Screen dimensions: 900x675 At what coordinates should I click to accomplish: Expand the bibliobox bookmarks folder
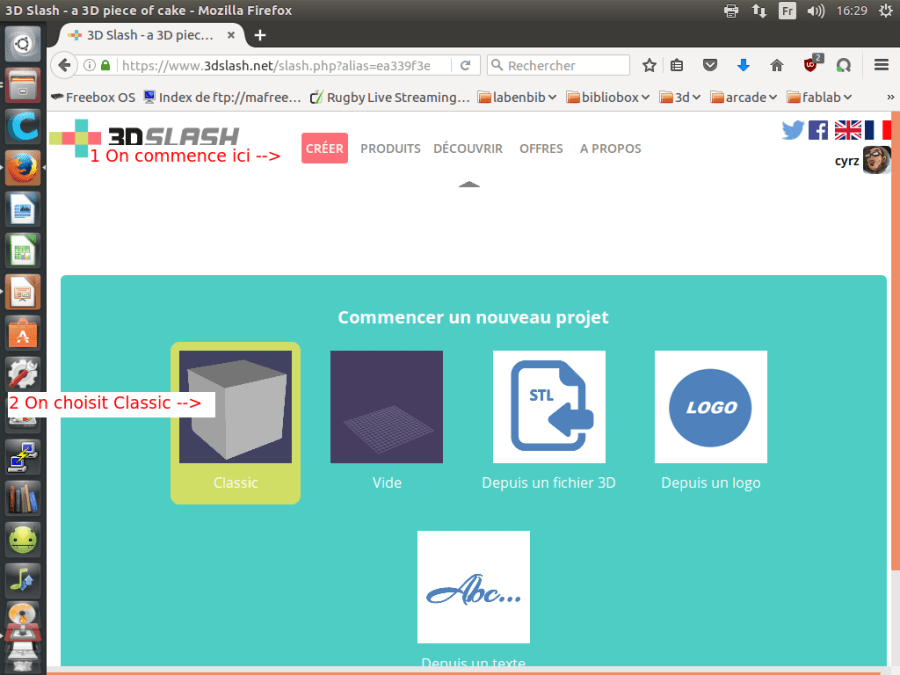tap(607, 97)
